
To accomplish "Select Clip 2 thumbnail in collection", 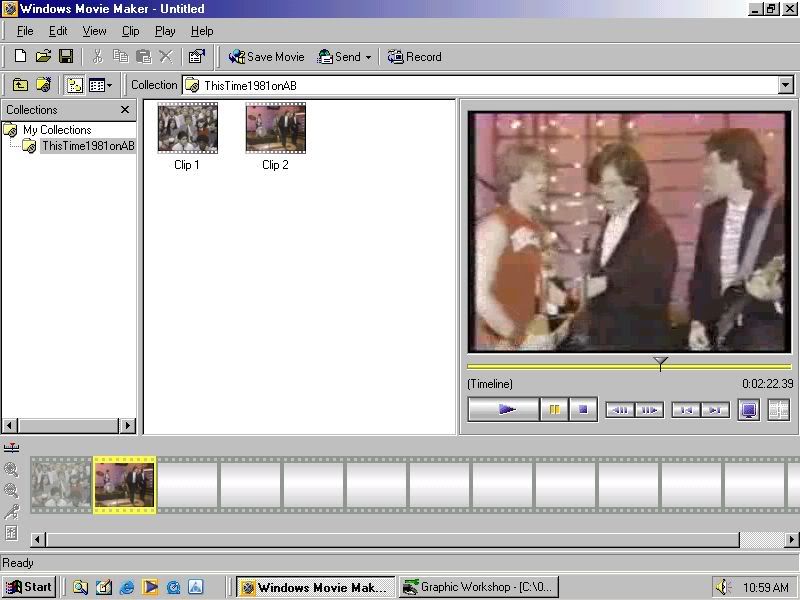I will click(x=276, y=128).
